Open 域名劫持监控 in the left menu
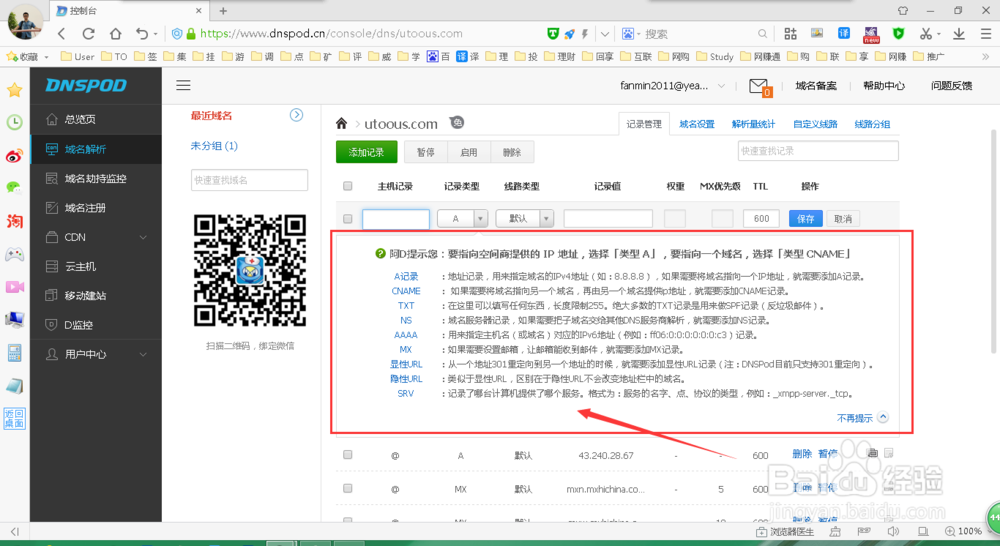This screenshot has height=546, width=1000. (96, 179)
